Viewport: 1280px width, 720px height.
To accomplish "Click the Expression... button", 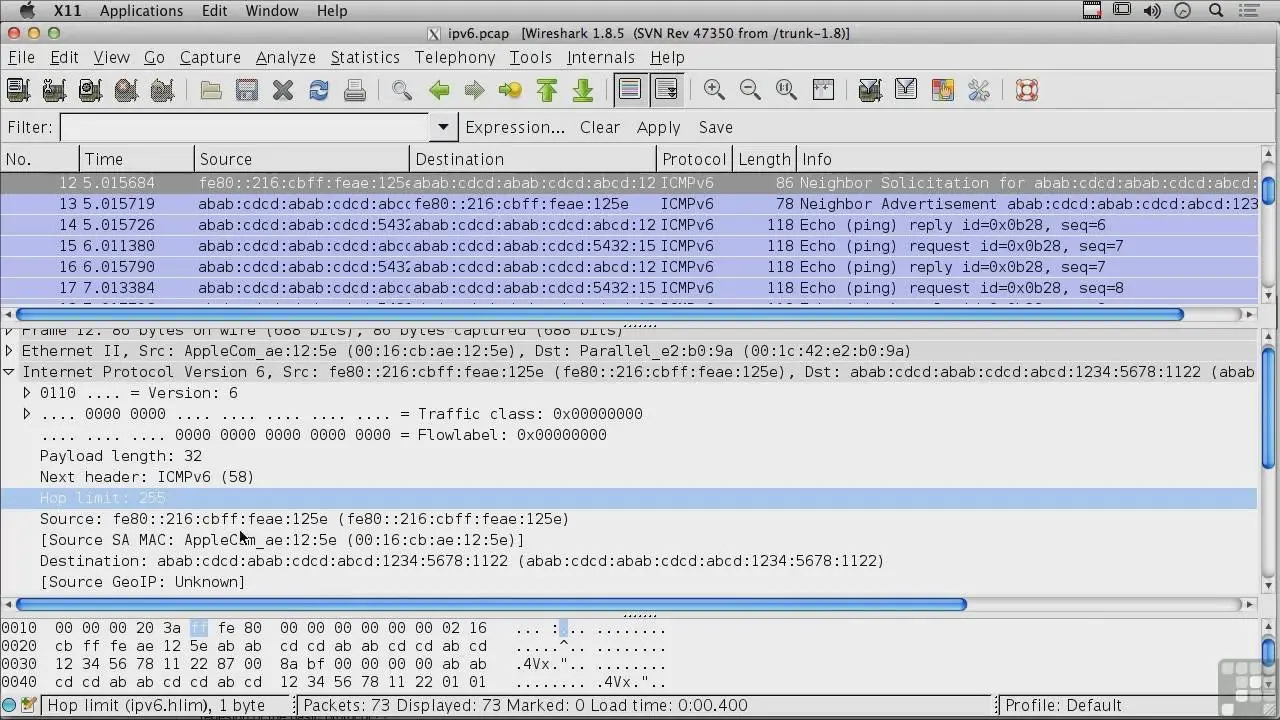I will [515, 127].
